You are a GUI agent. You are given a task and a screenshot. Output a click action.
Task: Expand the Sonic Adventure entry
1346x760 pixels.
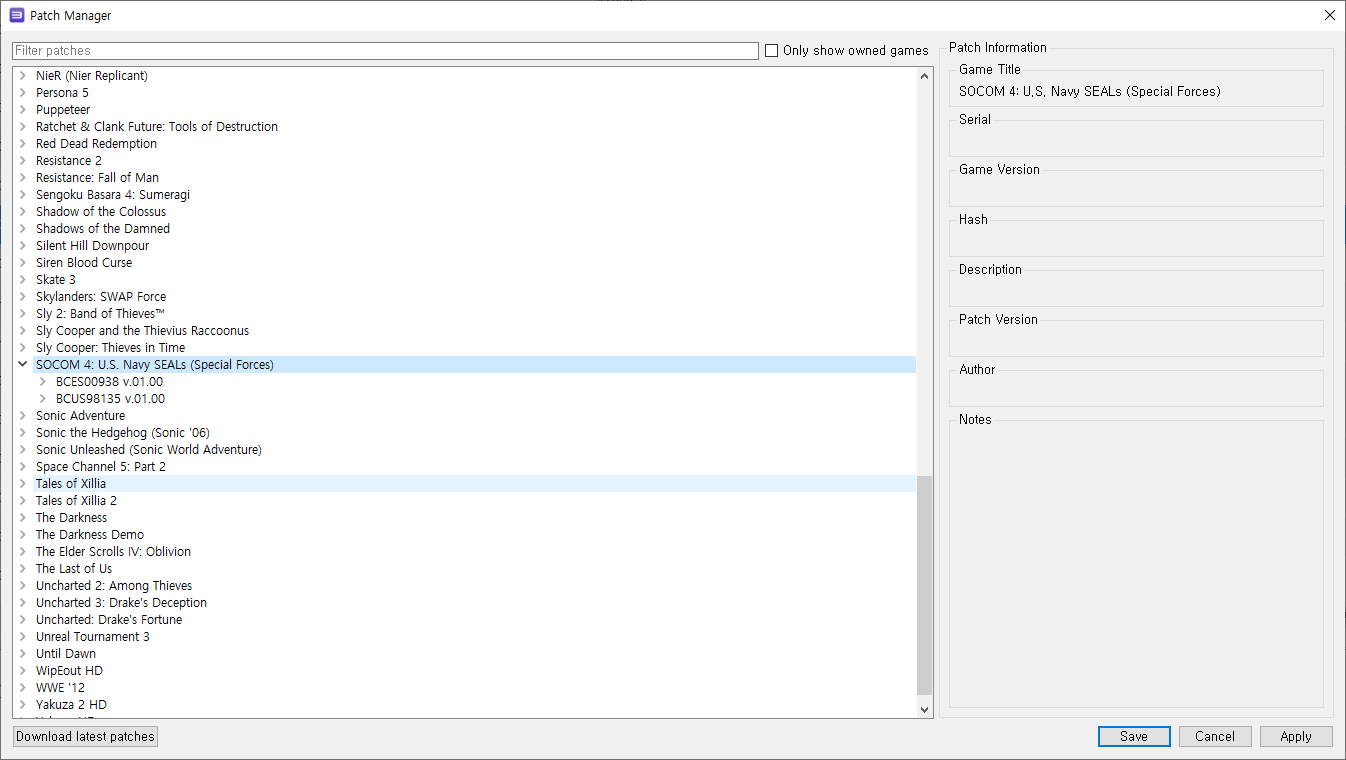click(22, 416)
